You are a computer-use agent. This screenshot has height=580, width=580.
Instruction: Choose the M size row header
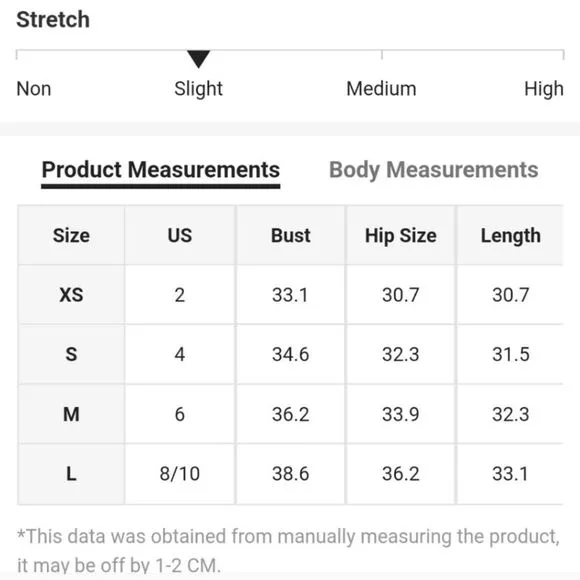[x=71, y=414]
